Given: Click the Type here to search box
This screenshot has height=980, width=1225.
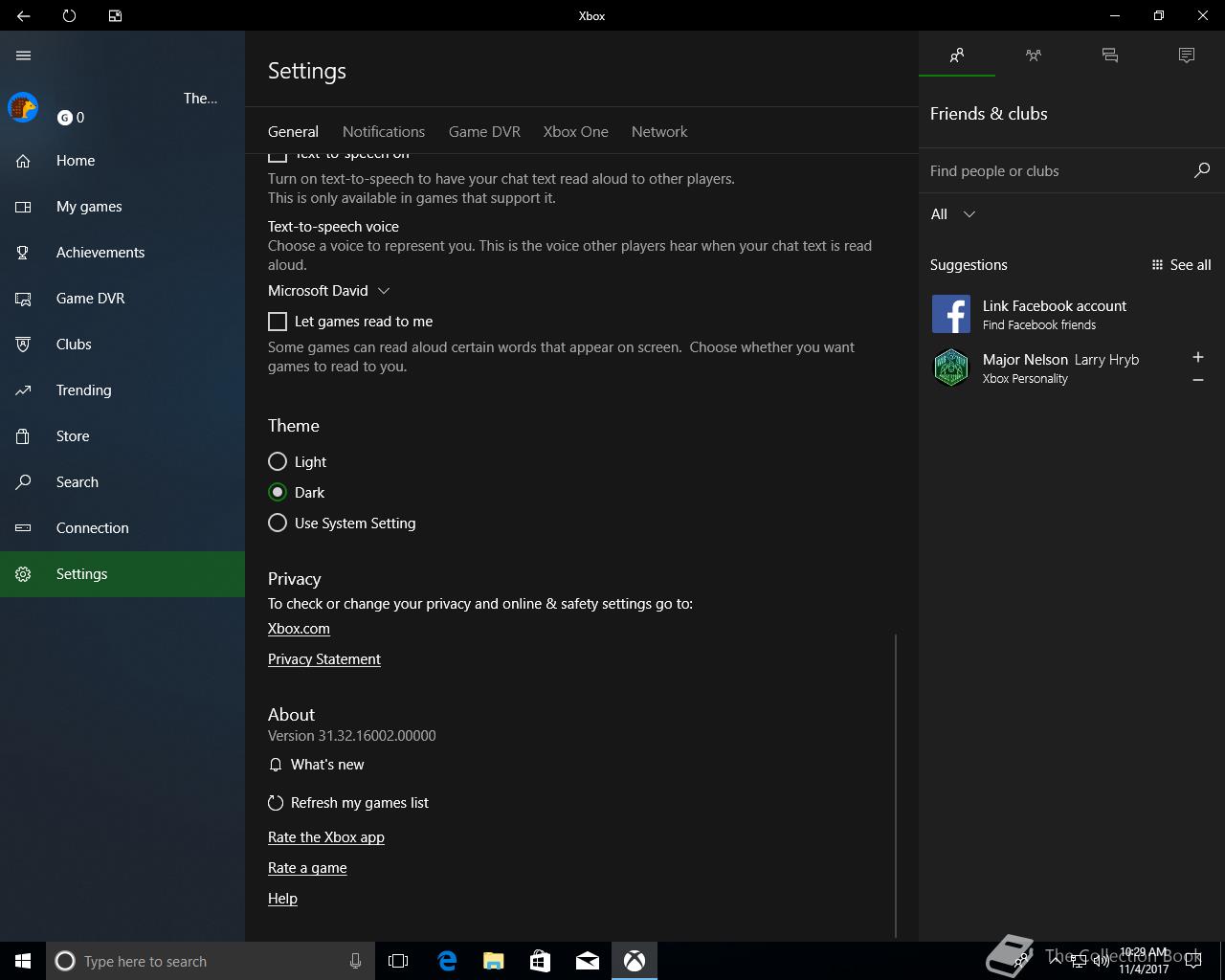Looking at the screenshot, I should pyautogui.click(x=211, y=961).
